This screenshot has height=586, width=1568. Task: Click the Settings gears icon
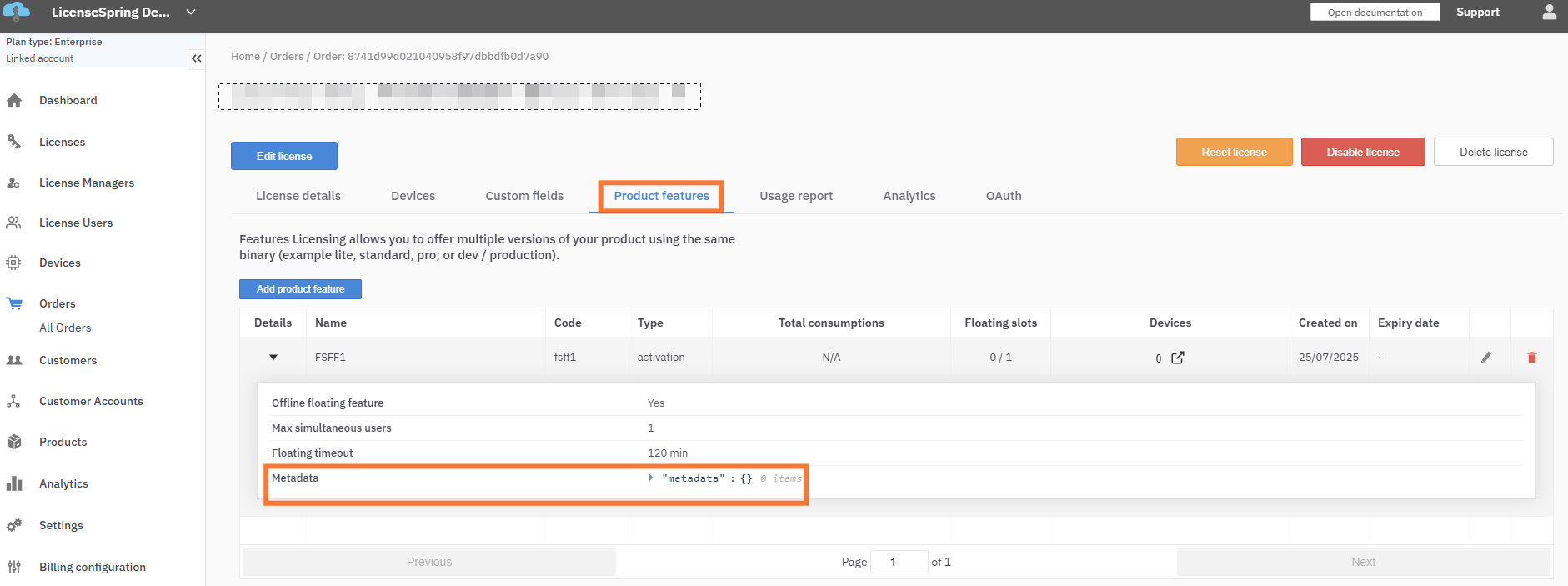click(x=14, y=525)
